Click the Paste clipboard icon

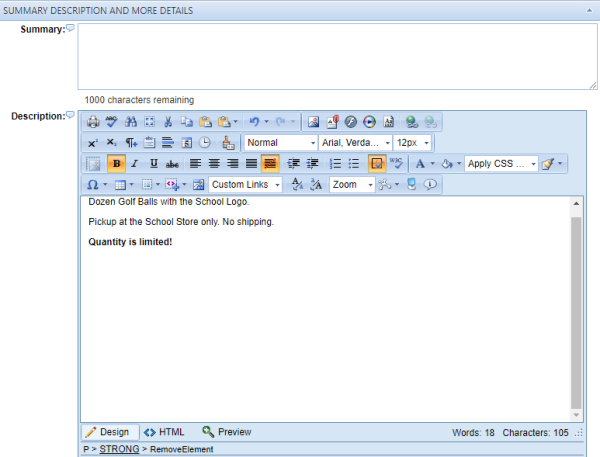(x=205, y=122)
